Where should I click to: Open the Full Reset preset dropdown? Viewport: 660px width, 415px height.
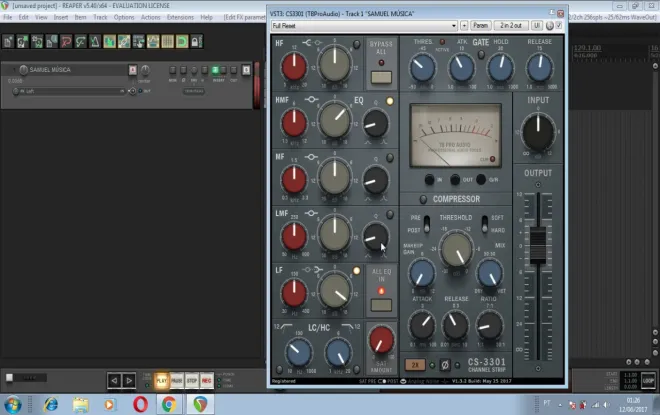[x=364, y=26]
